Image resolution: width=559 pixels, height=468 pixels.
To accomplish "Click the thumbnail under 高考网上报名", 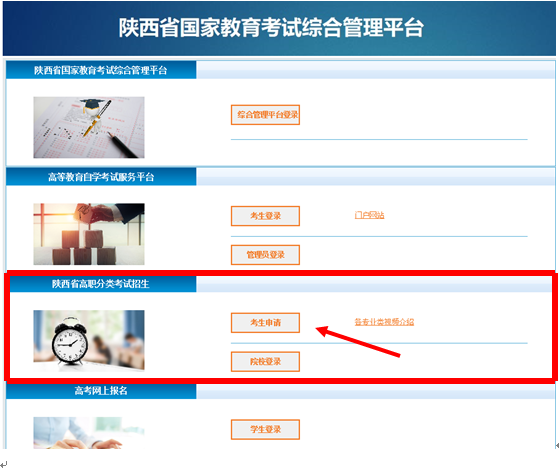I will (89, 433).
